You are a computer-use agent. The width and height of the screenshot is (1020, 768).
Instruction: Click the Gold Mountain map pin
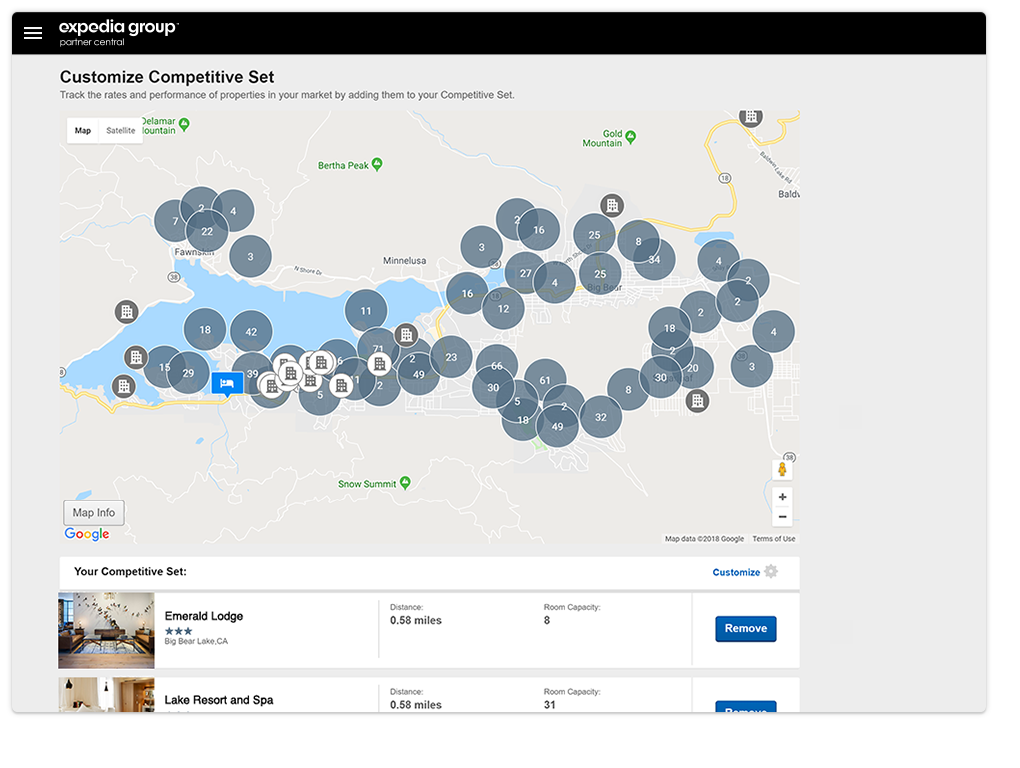pyautogui.click(x=630, y=137)
